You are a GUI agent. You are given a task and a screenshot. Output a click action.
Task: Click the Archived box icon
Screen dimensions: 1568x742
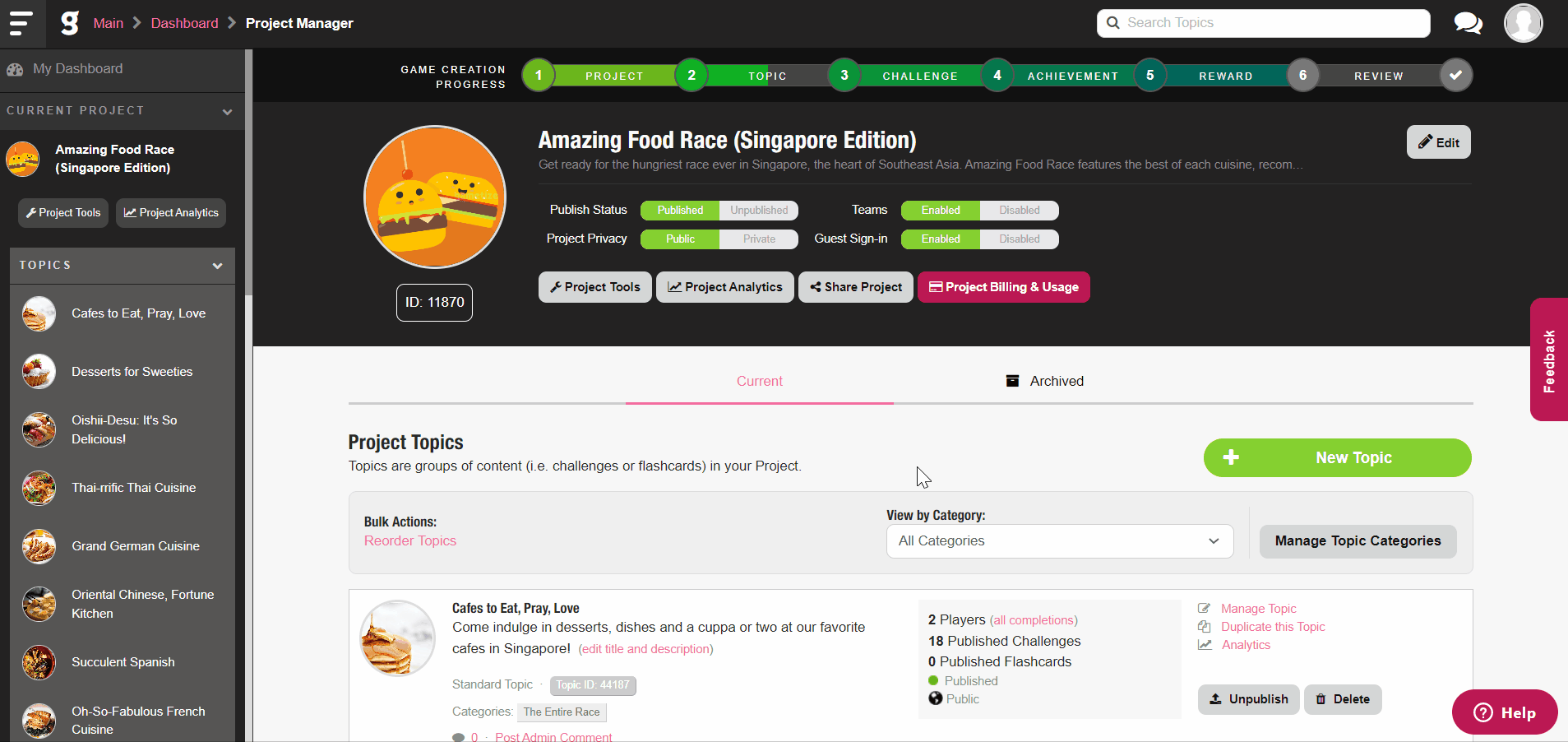click(1013, 381)
